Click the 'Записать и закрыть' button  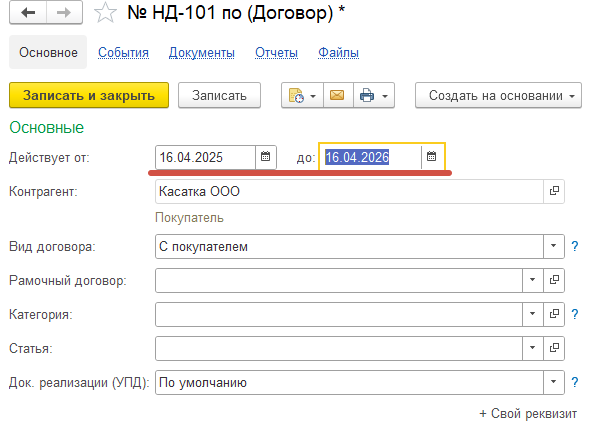click(x=89, y=95)
